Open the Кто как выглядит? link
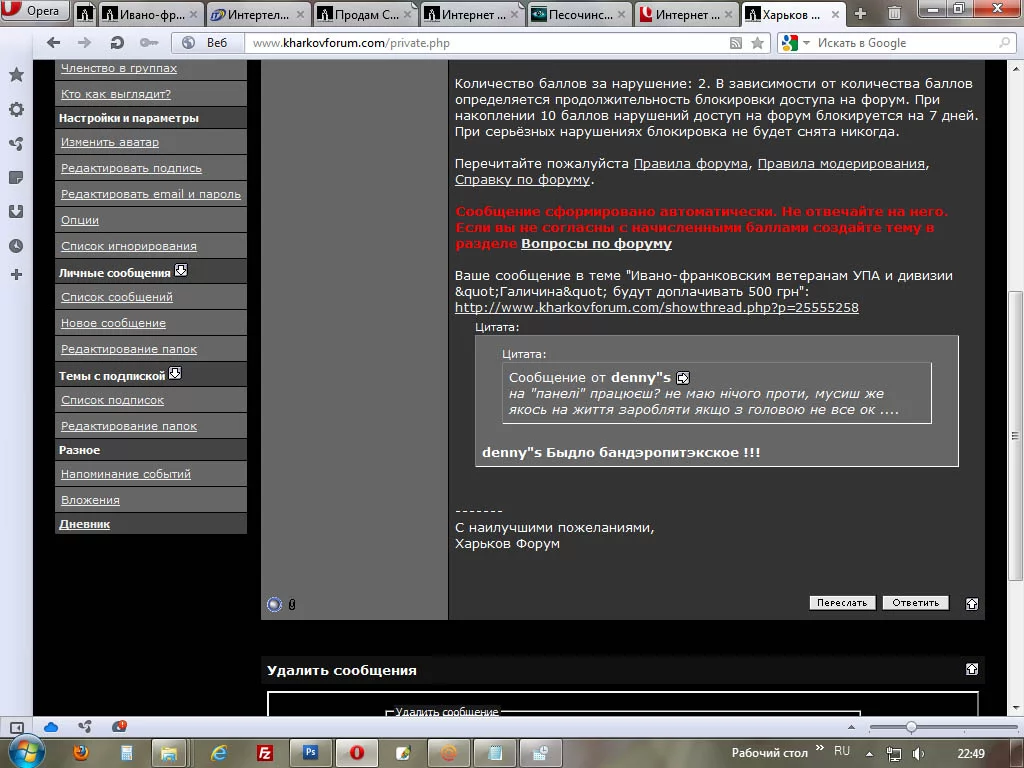Image resolution: width=1024 pixels, height=768 pixels. pyautogui.click(x=116, y=94)
